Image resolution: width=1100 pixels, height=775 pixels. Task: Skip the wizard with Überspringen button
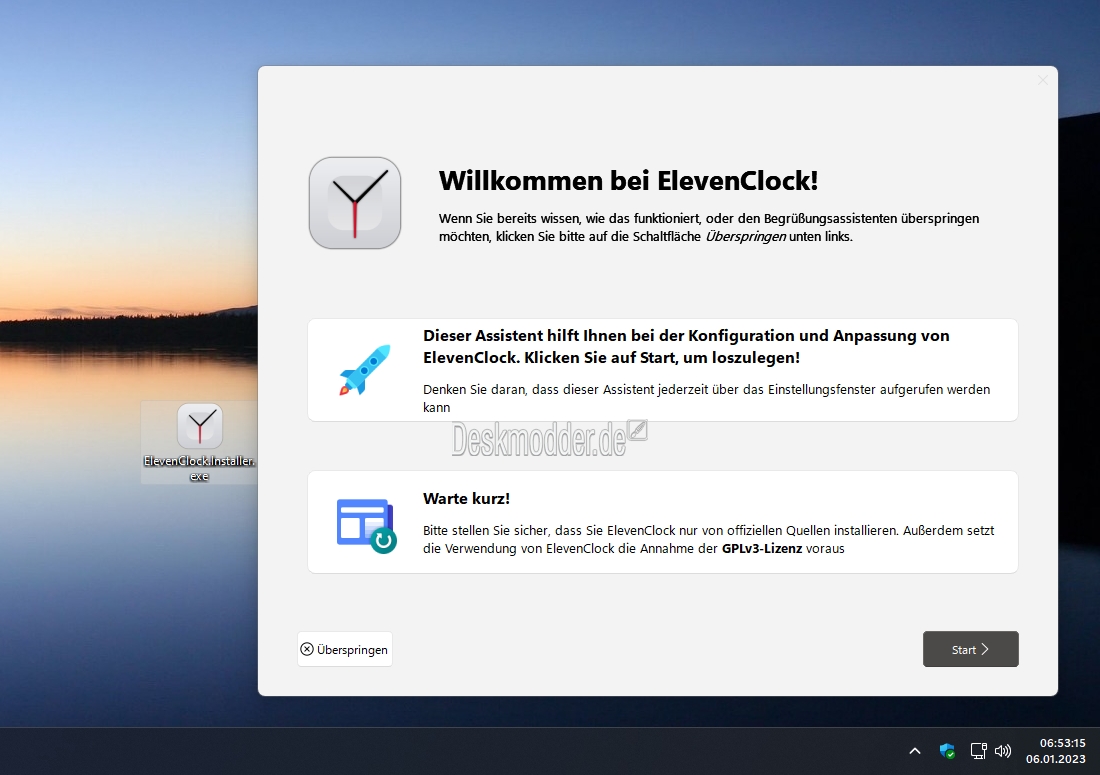click(344, 649)
